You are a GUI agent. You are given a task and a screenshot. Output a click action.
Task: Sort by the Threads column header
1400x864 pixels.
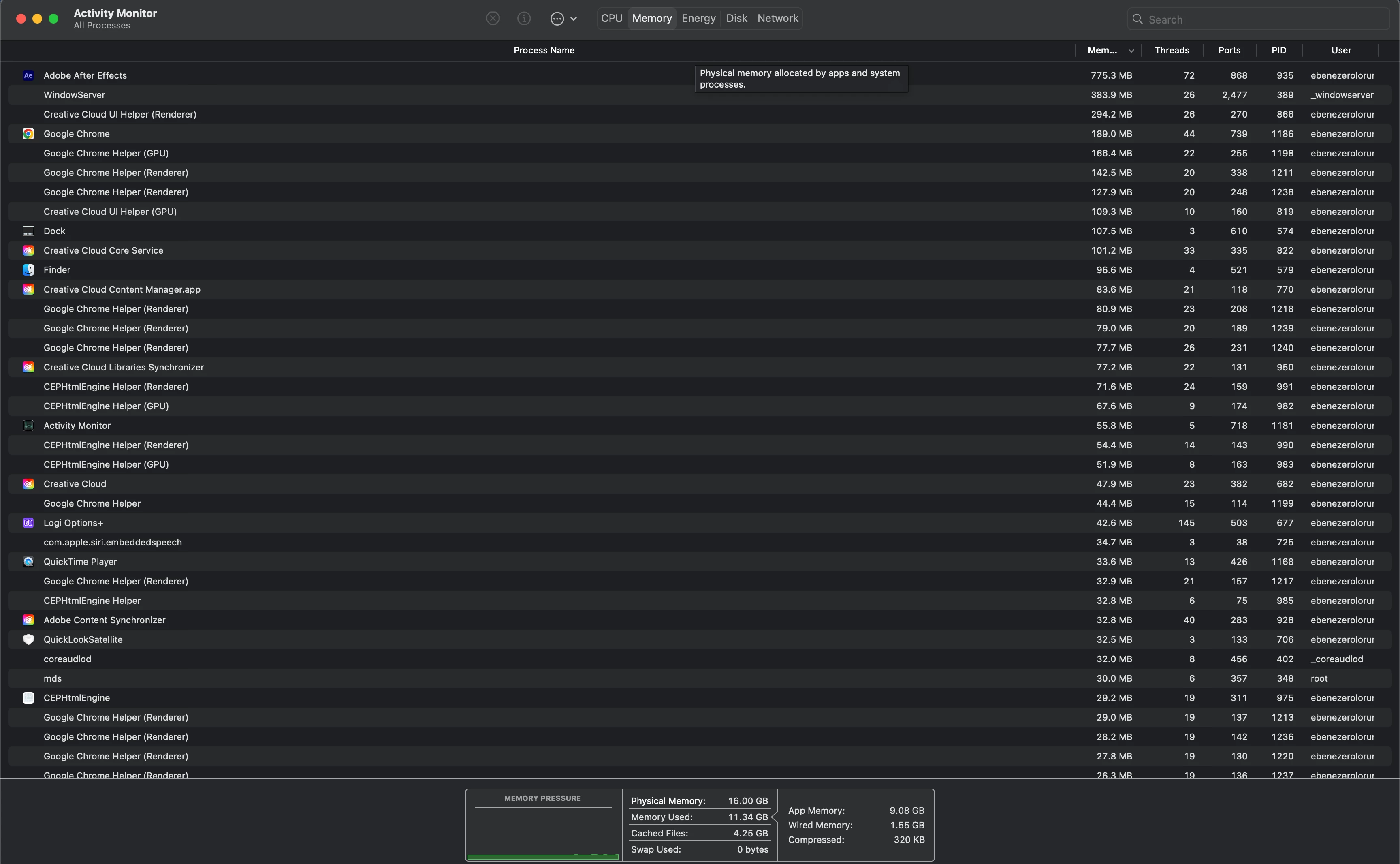point(1172,50)
